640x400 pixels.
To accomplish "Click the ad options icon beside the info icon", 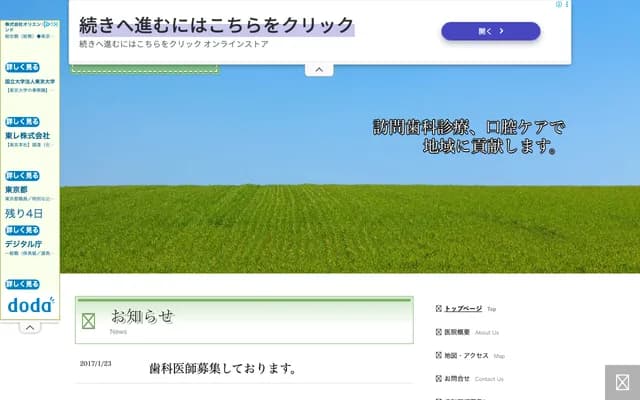I will click(x=567, y=4).
